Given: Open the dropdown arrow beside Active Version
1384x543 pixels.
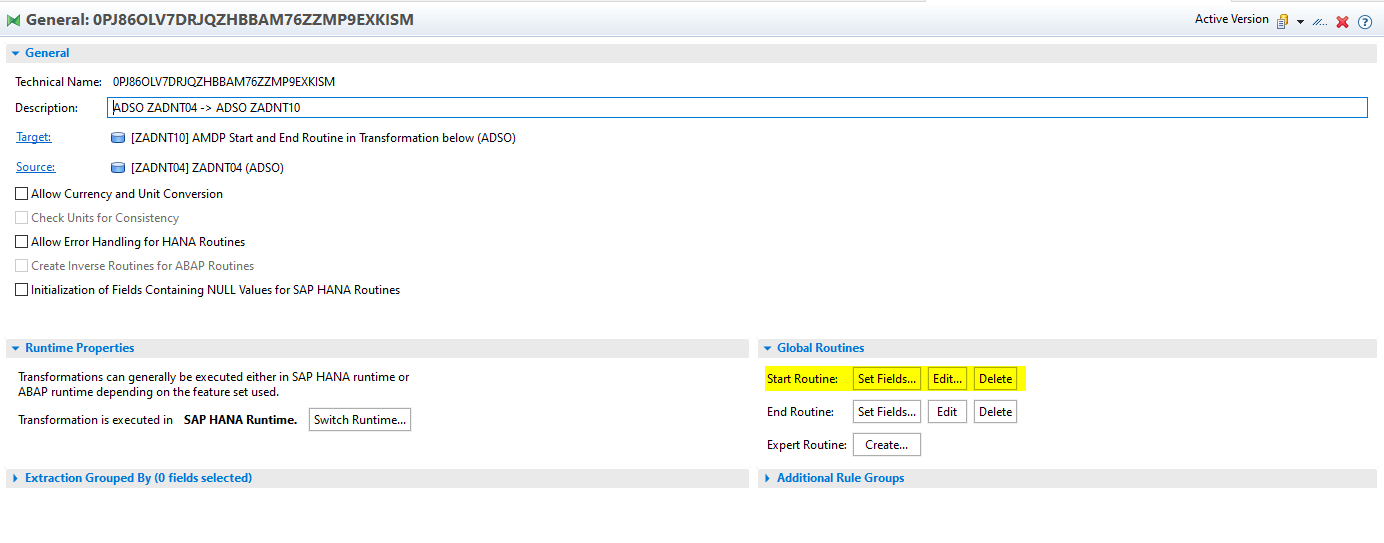Looking at the screenshot, I should click(1300, 22).
